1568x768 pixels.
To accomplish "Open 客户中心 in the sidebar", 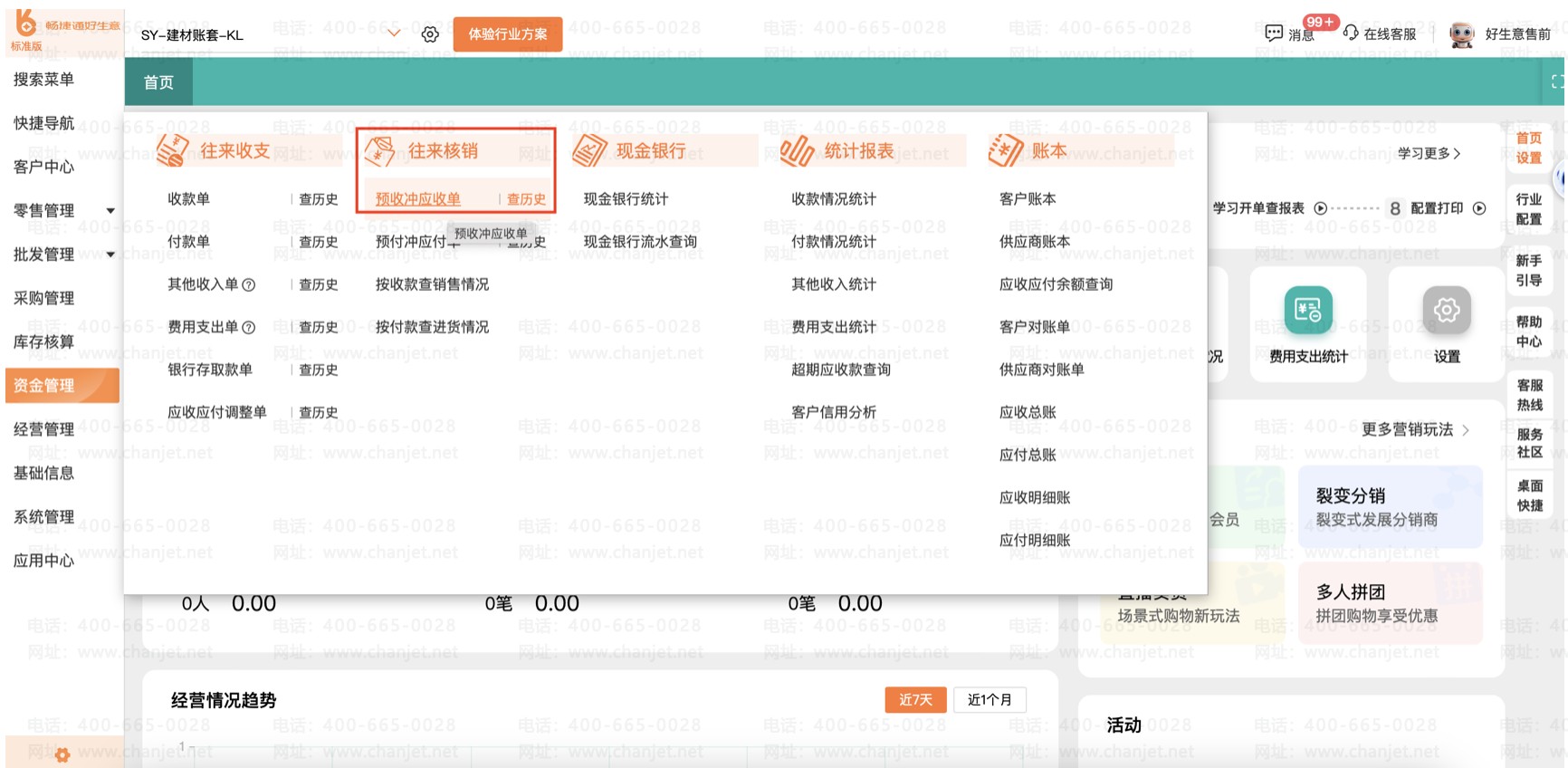I will click(x=43, y=167).
